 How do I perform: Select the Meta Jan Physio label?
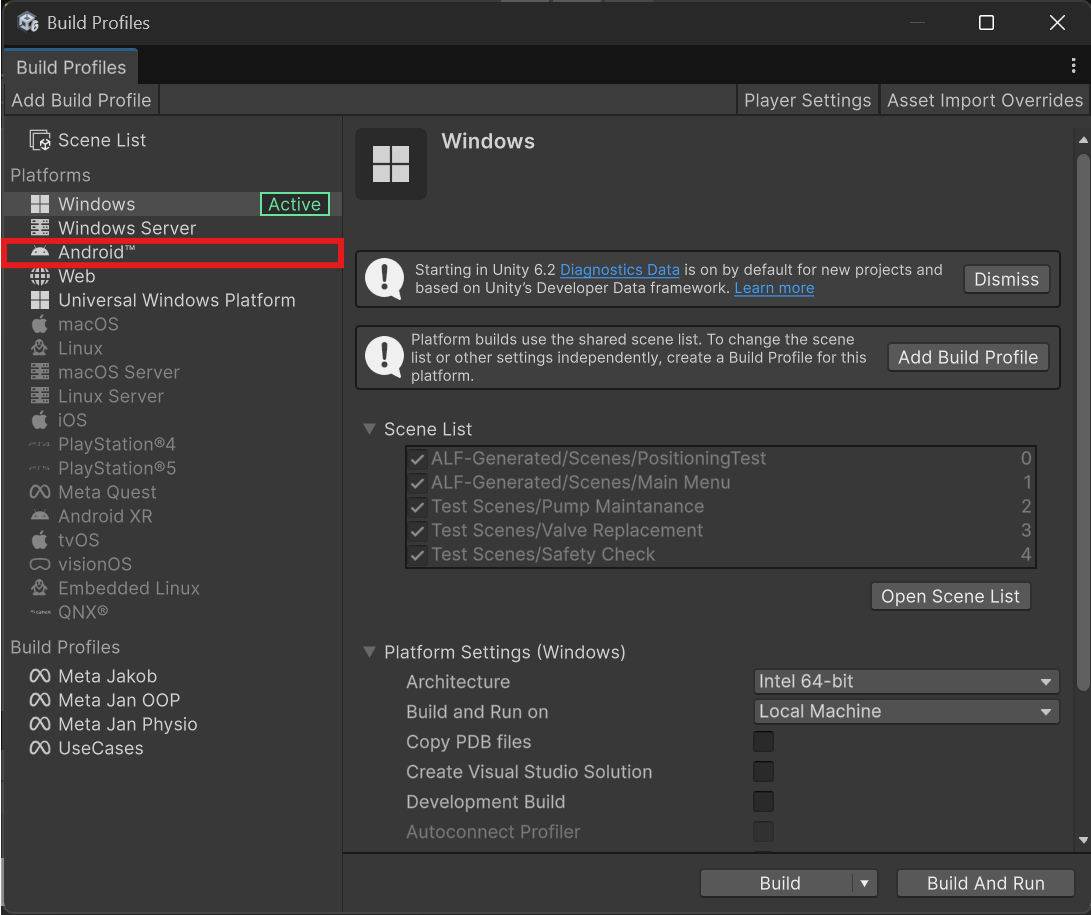(128, 724)
